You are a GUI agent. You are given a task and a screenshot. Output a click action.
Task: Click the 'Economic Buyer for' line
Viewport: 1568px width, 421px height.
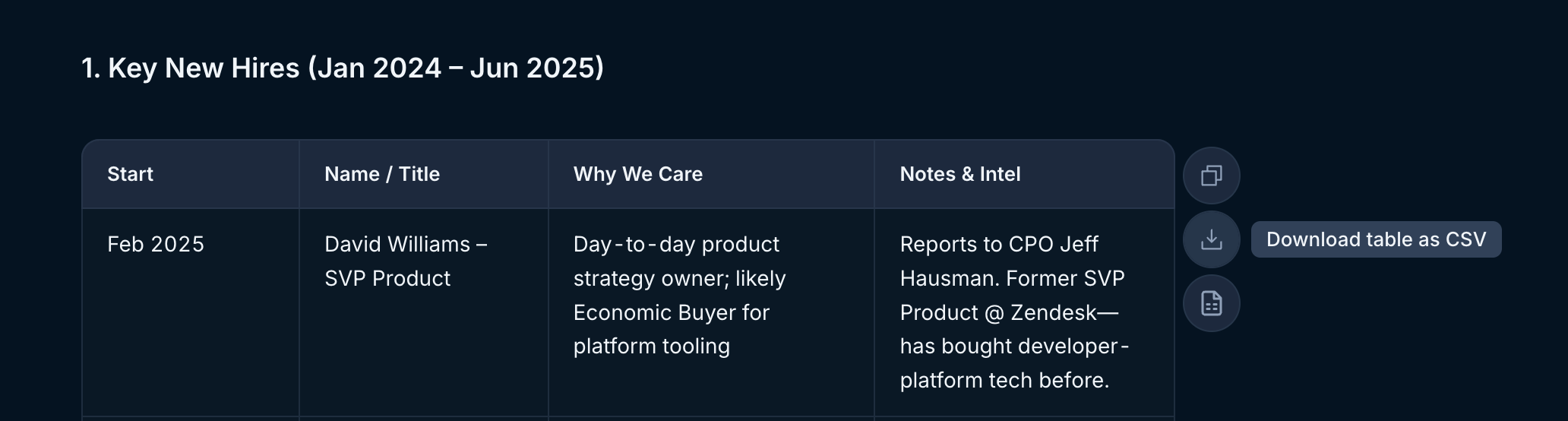point(672,312)
